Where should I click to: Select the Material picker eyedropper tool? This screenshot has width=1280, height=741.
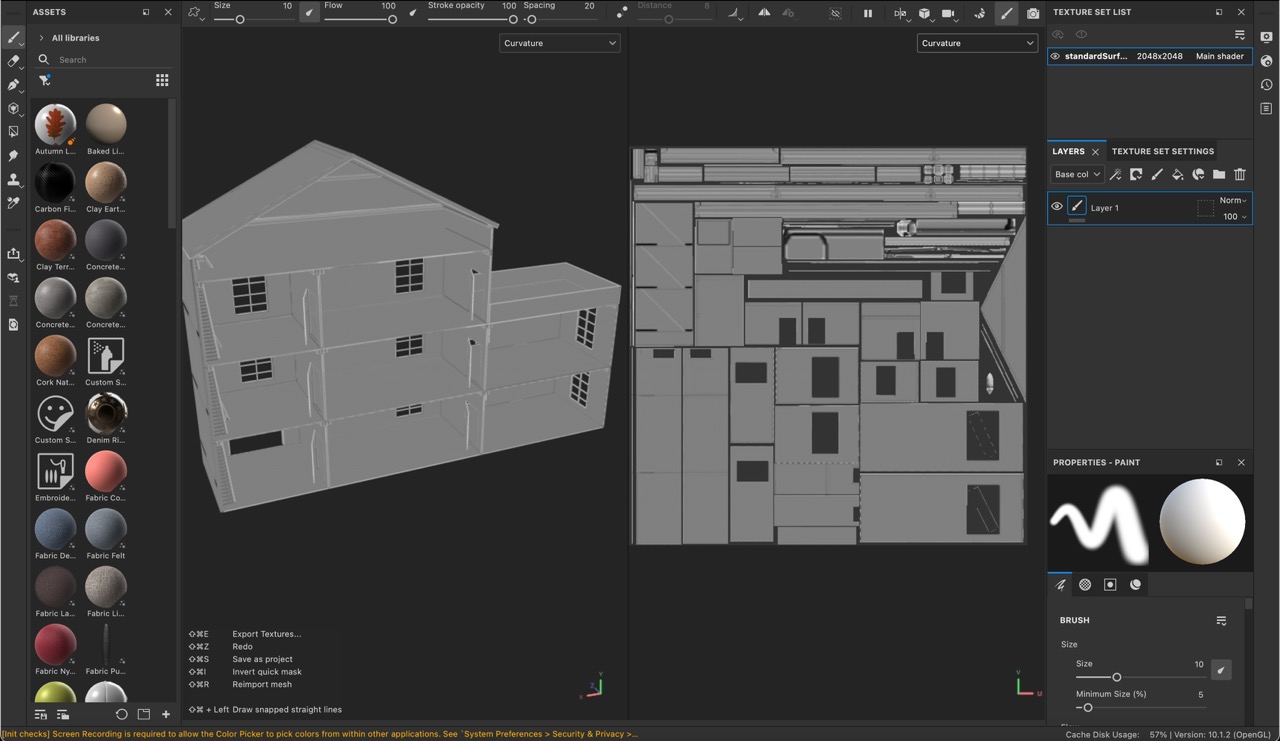(13, 203)
